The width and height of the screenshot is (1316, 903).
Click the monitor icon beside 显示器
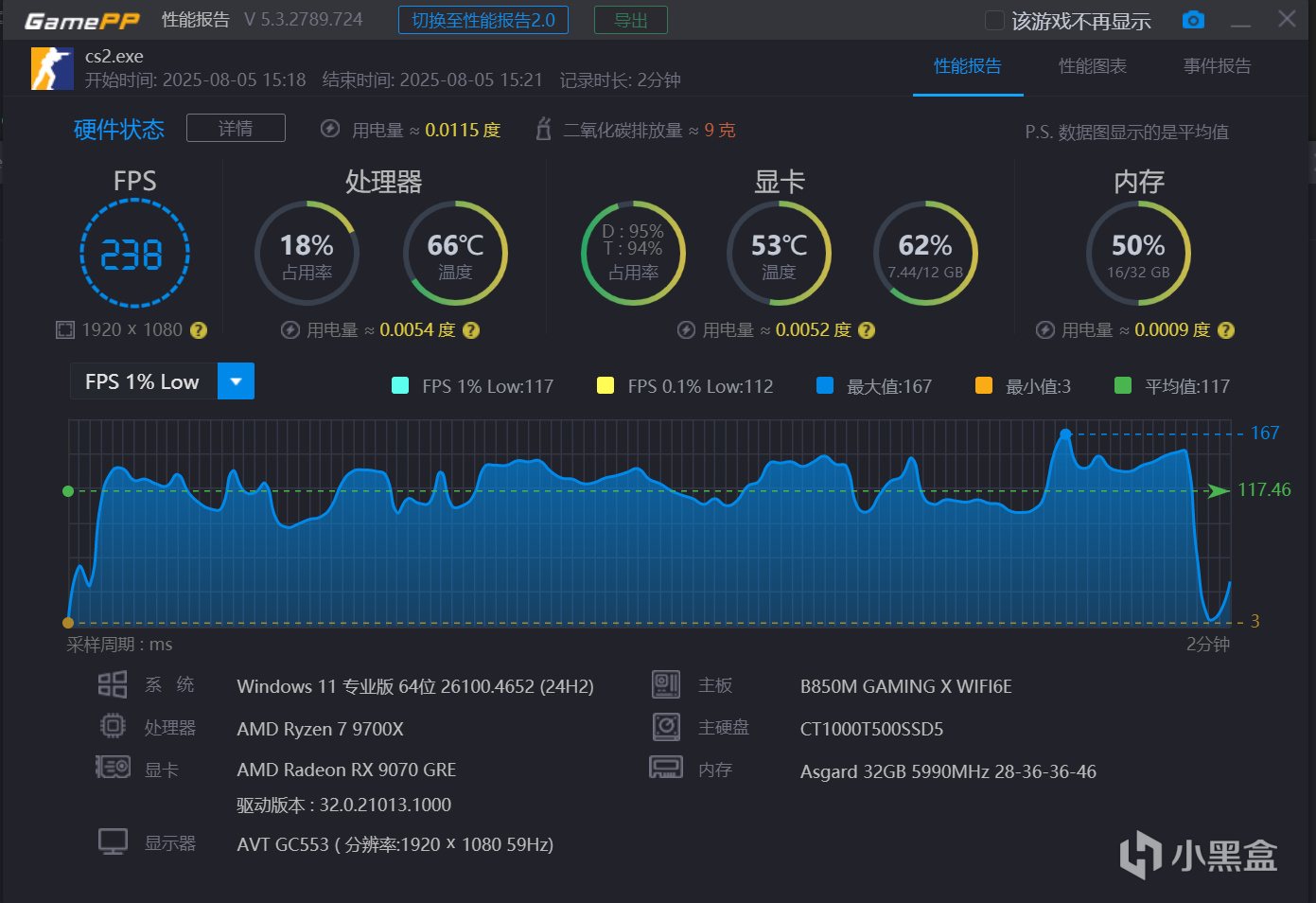[x=113, y=841]
